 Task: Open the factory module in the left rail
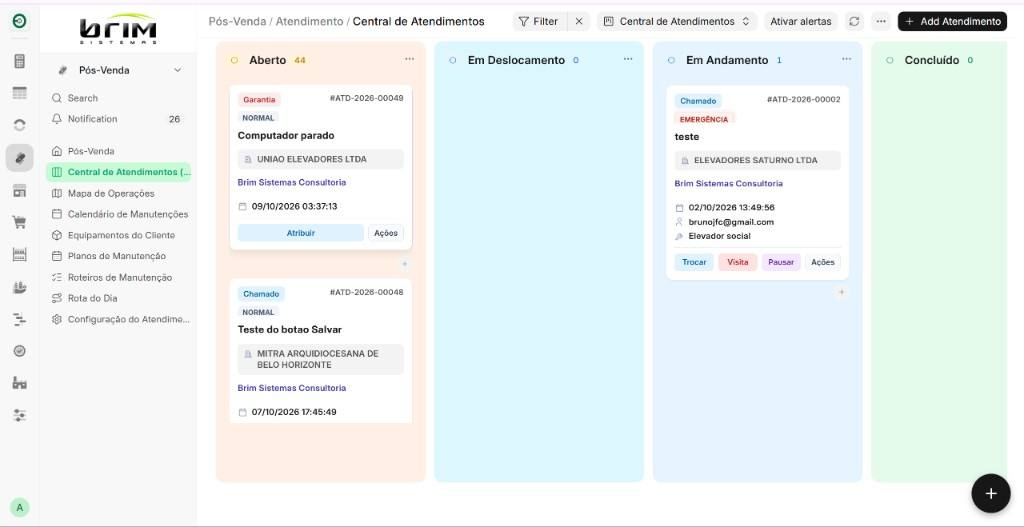[x=20, y=383]
